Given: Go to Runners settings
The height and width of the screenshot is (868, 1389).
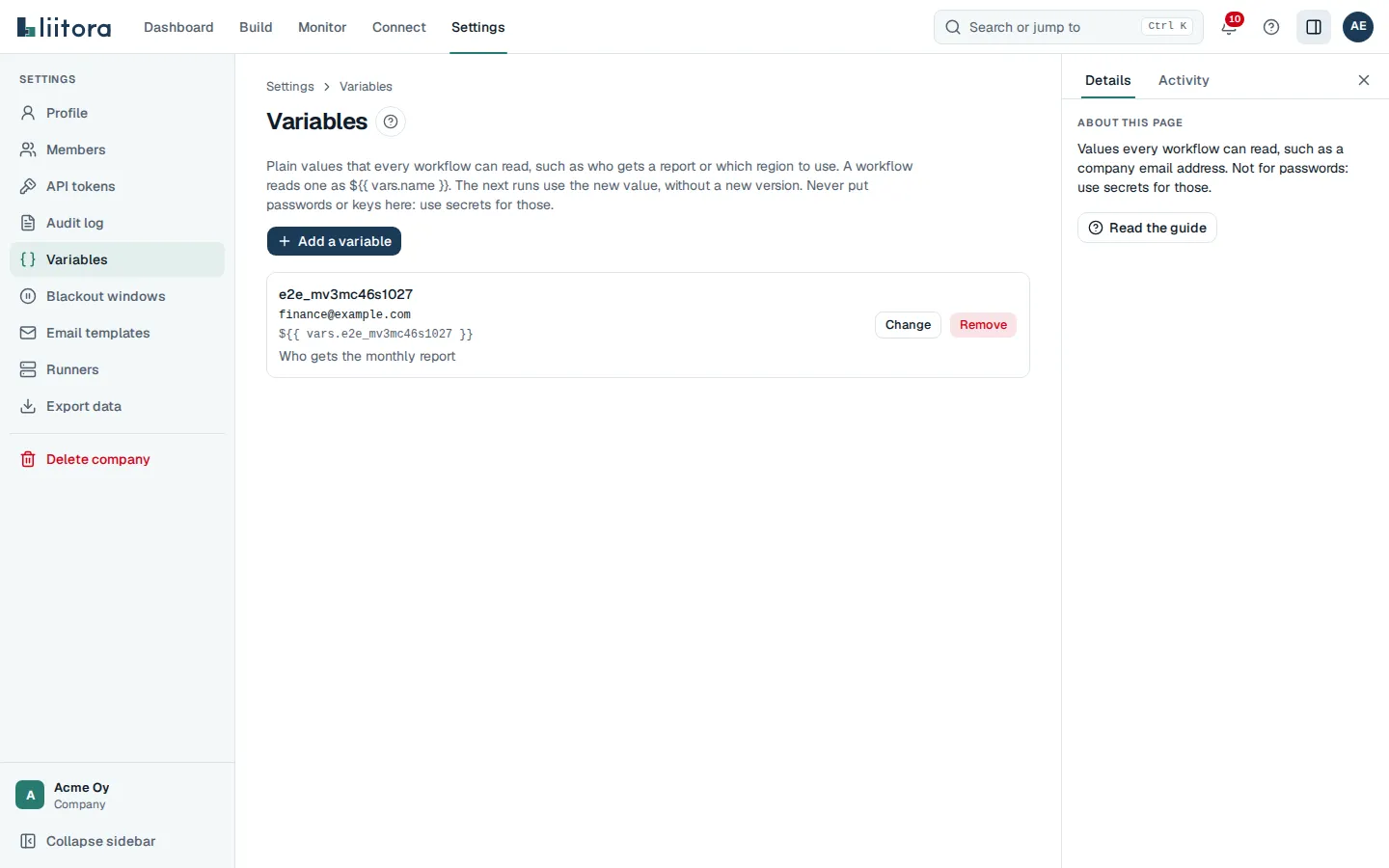Looking at the screenshot, I should pyautogui.click(x=117, y=369).
